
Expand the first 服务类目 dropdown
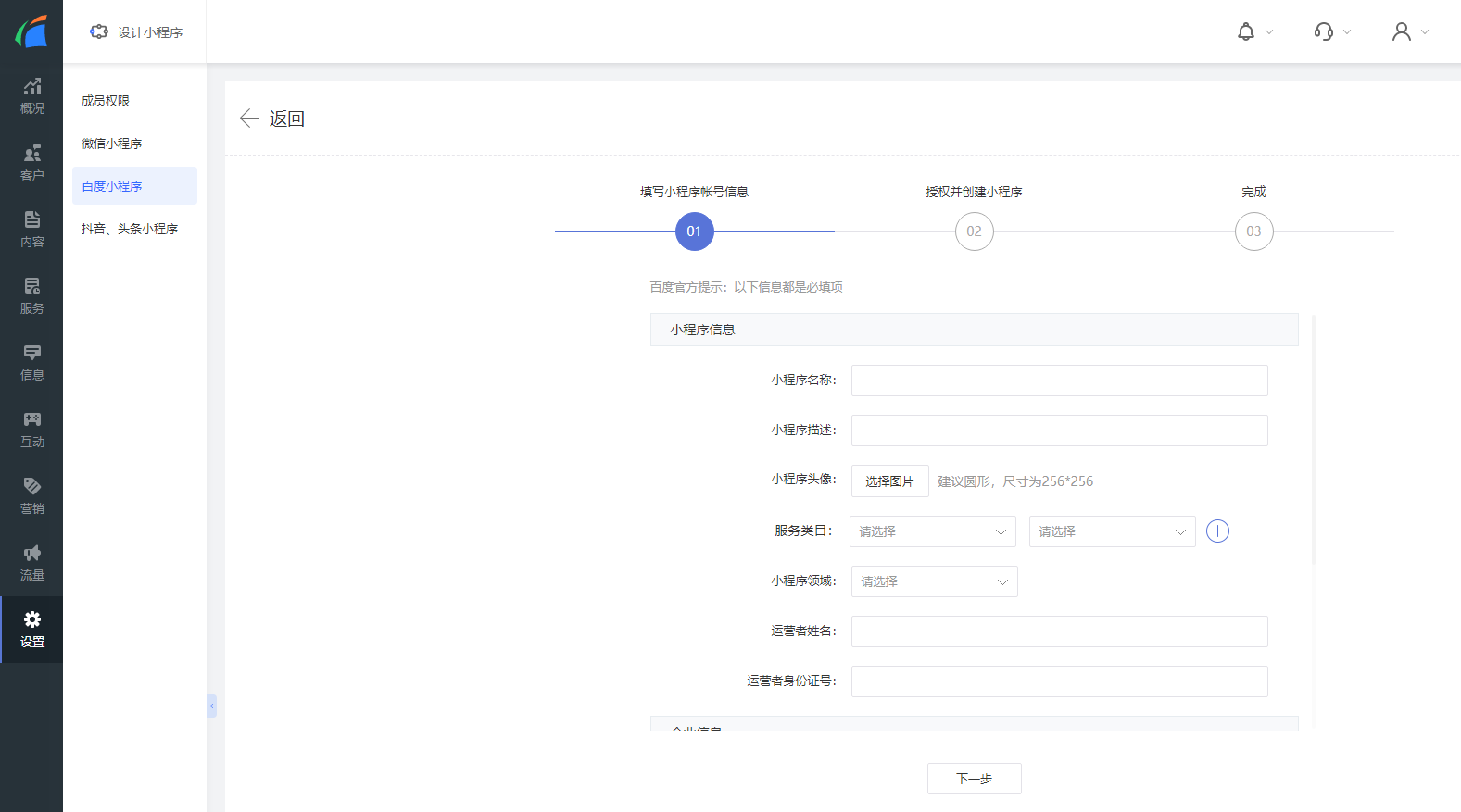pos(933,531)
